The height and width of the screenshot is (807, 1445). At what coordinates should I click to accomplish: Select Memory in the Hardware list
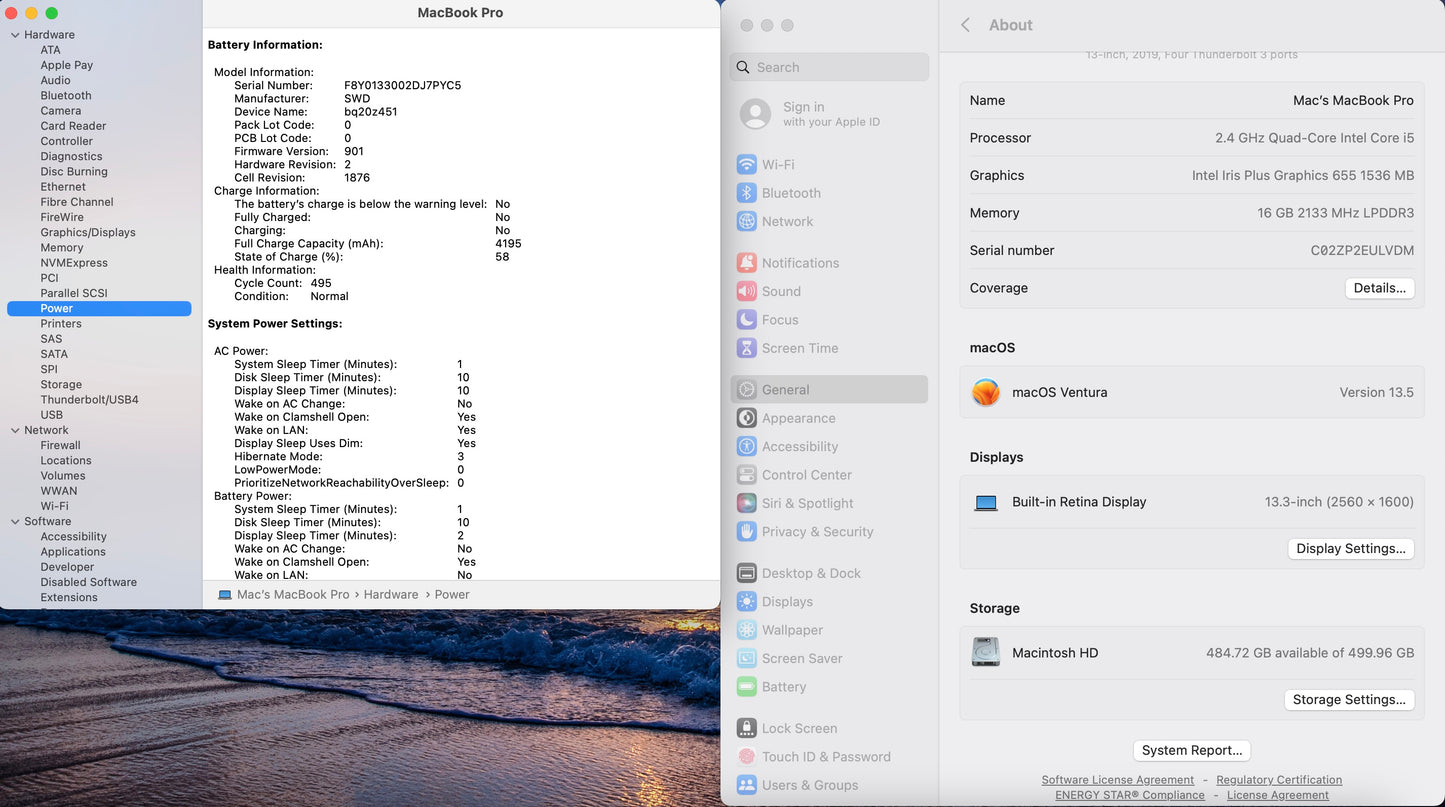coord(62,247)
